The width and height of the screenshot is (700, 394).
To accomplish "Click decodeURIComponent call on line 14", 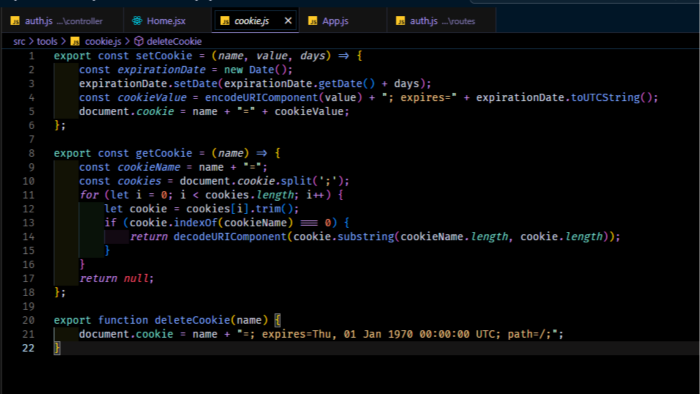I will coord(229,236).
